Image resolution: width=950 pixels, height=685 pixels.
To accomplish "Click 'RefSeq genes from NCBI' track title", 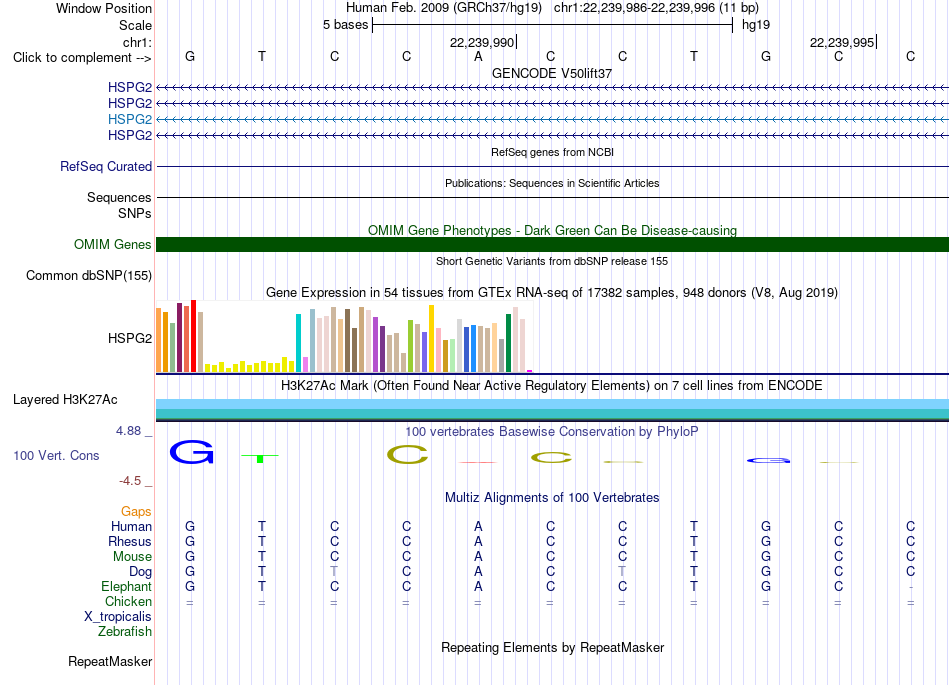I will (x=552, y=152).
